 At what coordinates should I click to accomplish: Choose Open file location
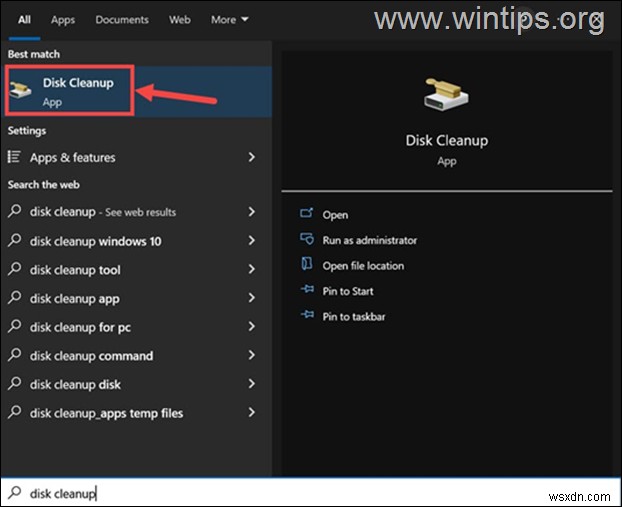click(x=363, y=265)
